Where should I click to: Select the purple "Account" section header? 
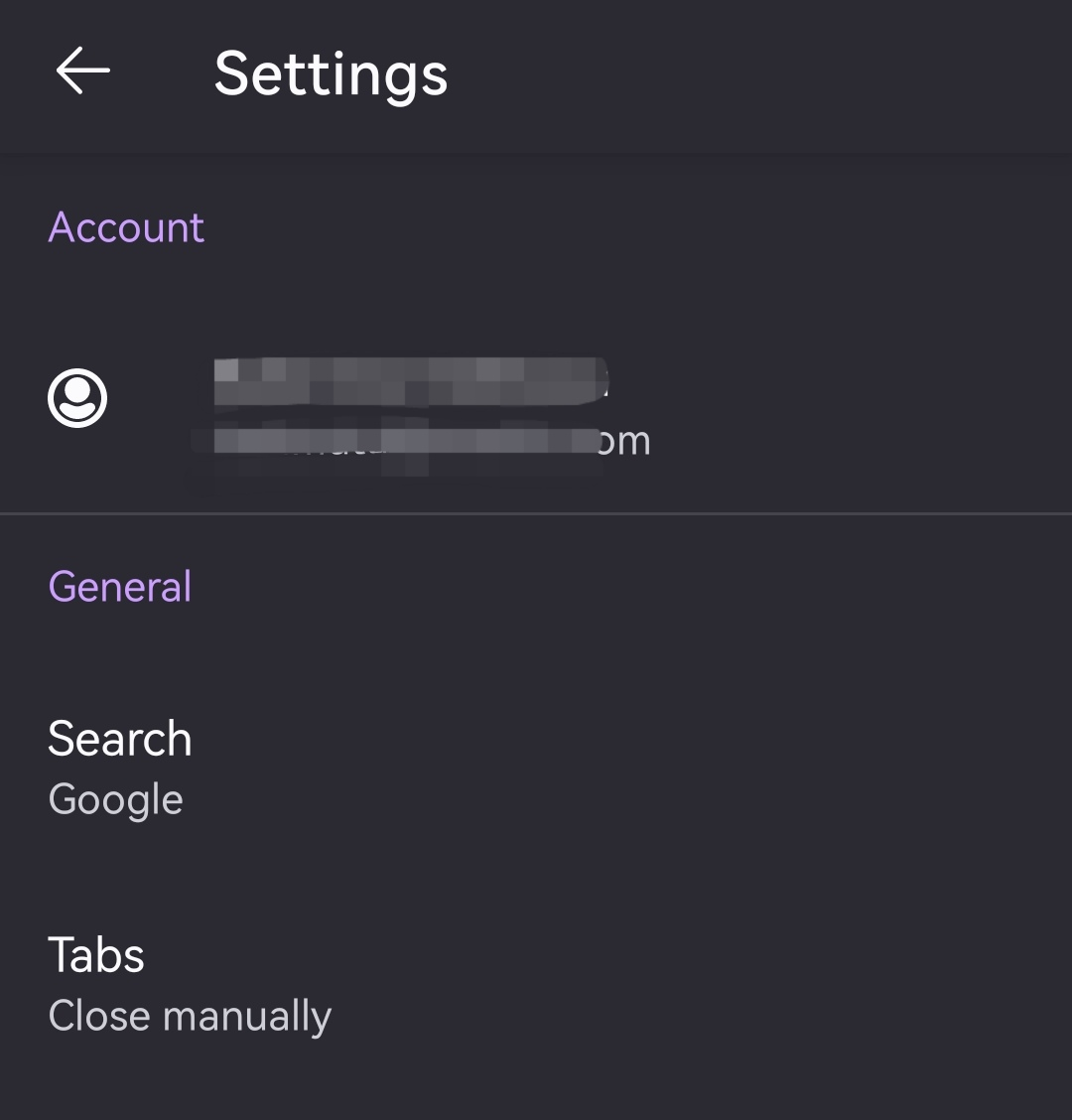126,227
